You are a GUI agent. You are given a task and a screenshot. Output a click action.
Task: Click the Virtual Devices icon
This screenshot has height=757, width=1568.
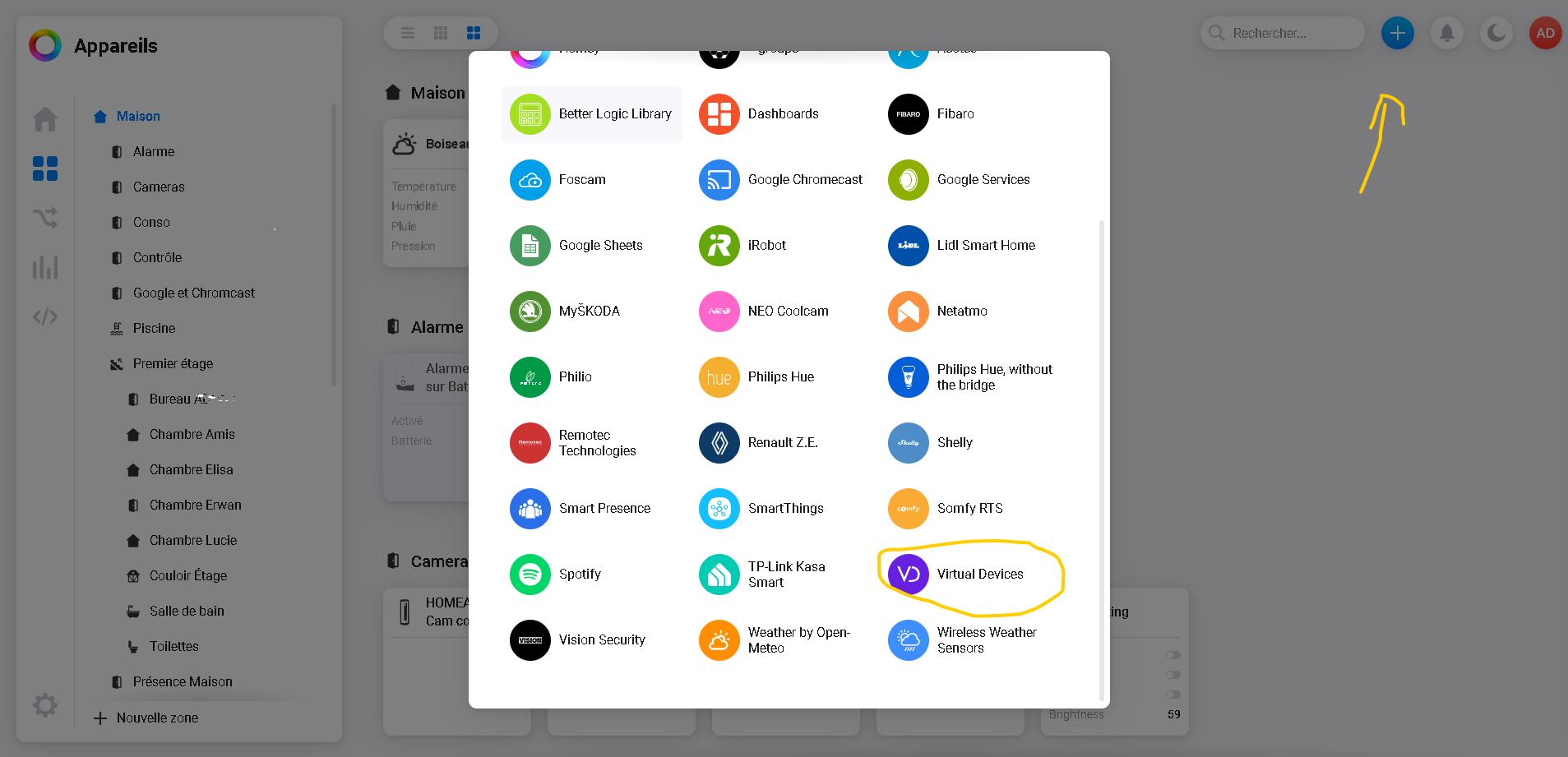point(909,575)
